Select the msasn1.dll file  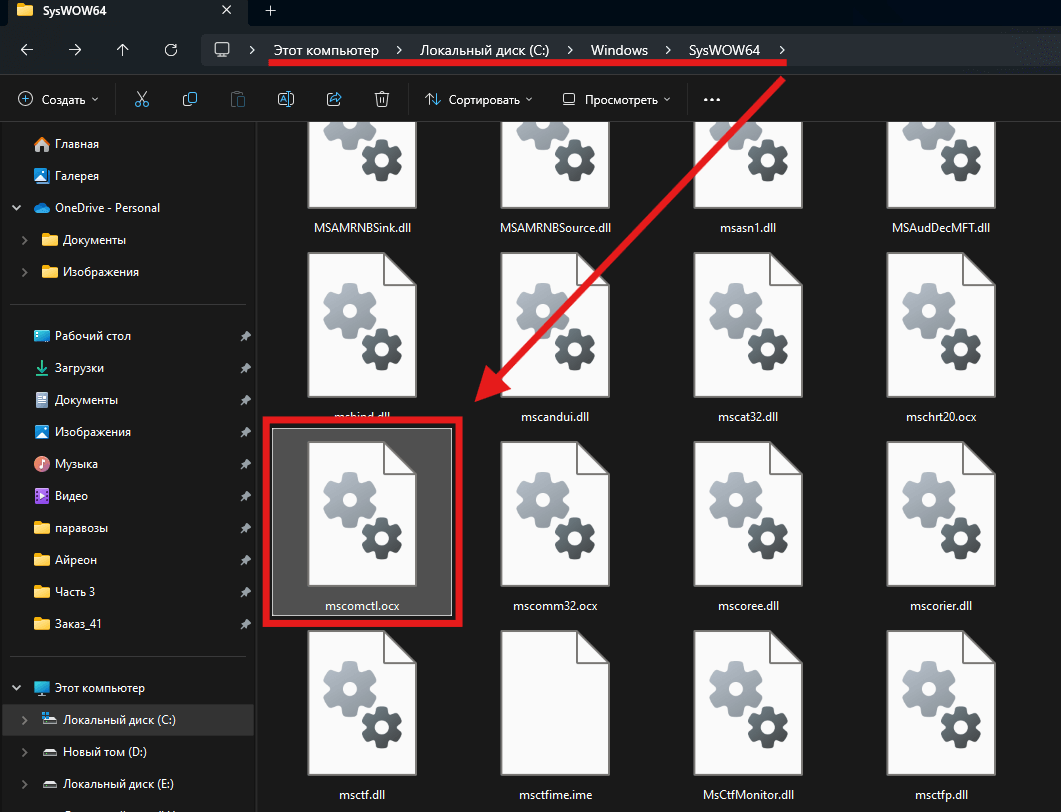(748, 179)
